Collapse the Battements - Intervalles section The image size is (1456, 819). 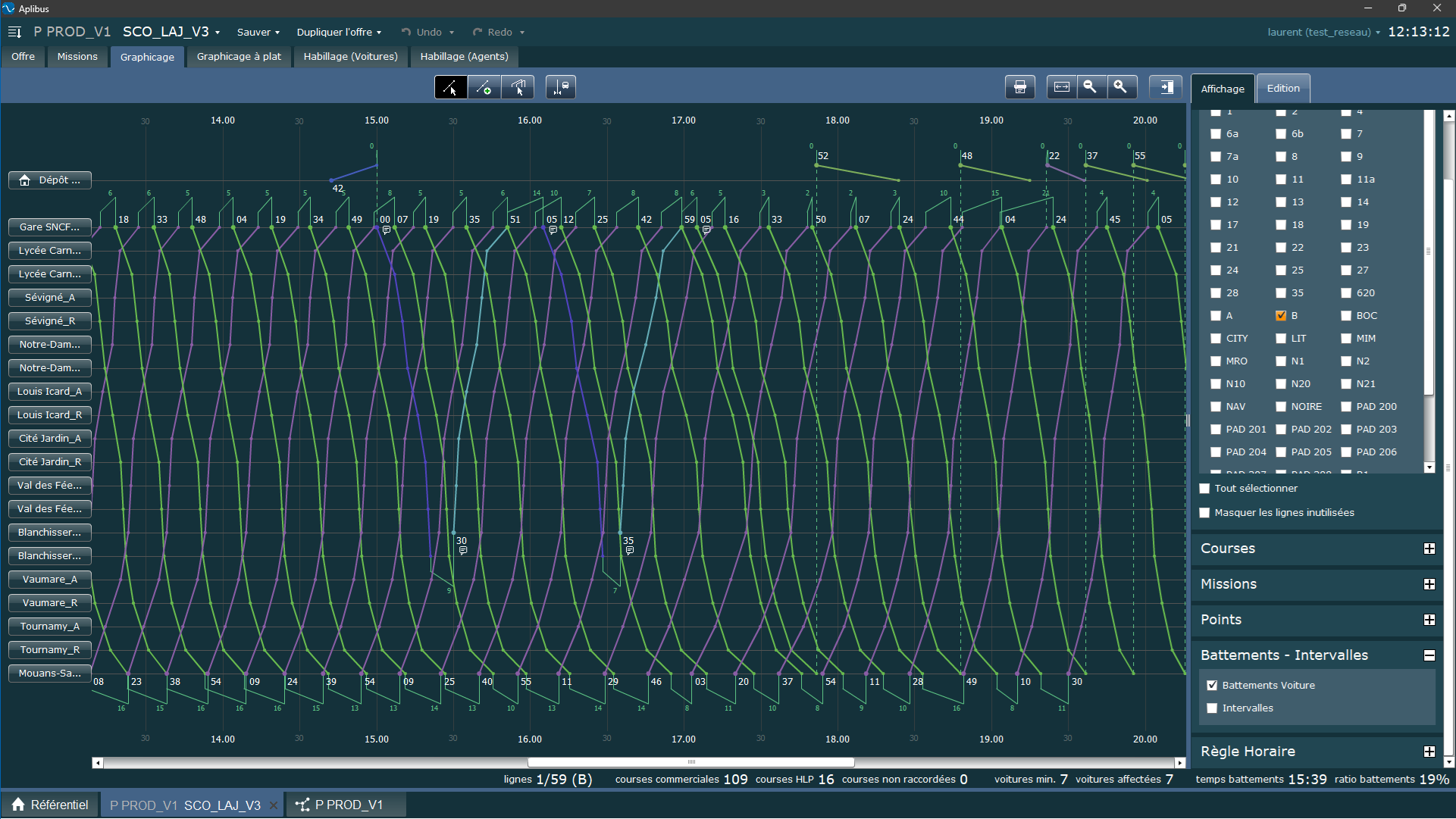click(1429, 655)
